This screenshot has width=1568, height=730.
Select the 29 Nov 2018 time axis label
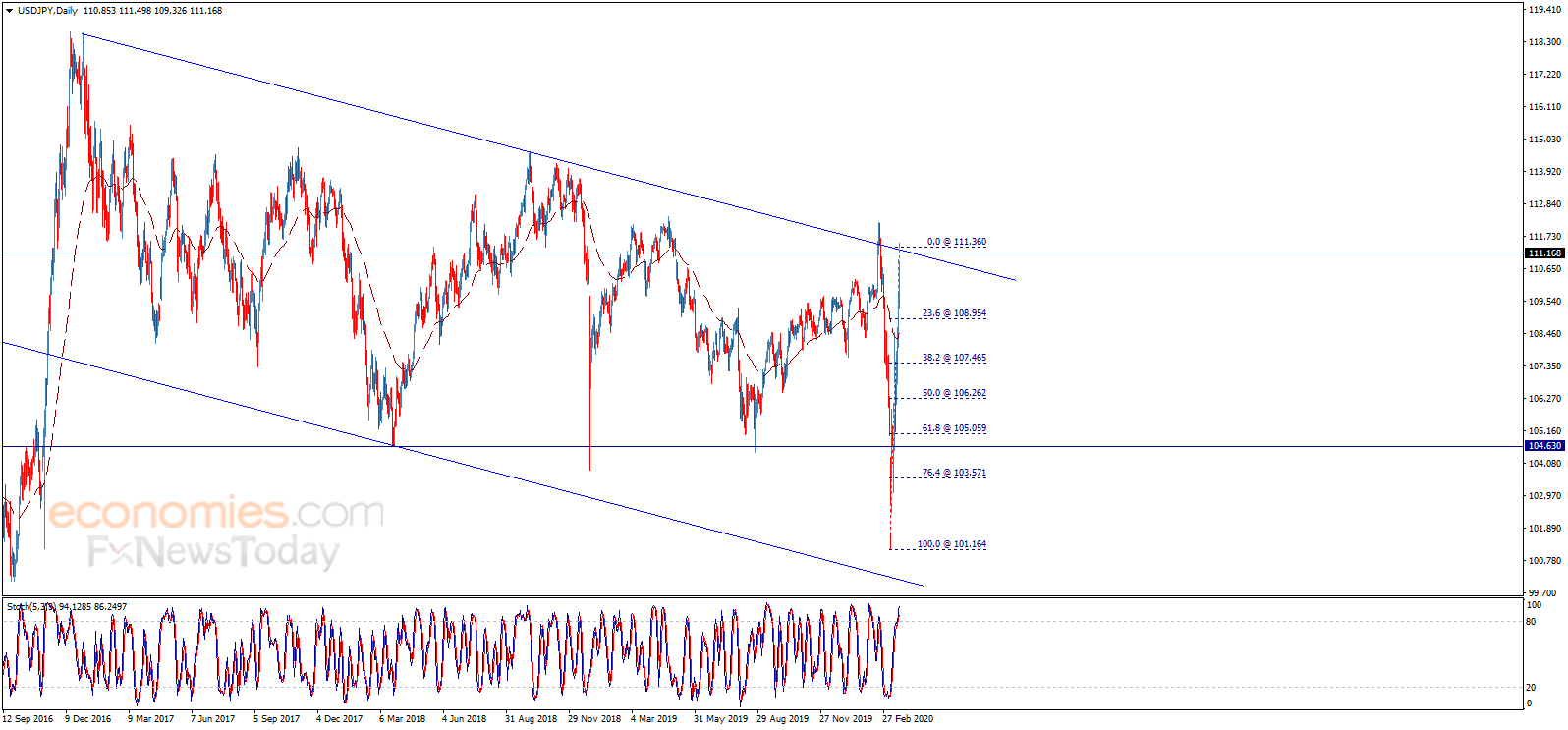[594, 718]
